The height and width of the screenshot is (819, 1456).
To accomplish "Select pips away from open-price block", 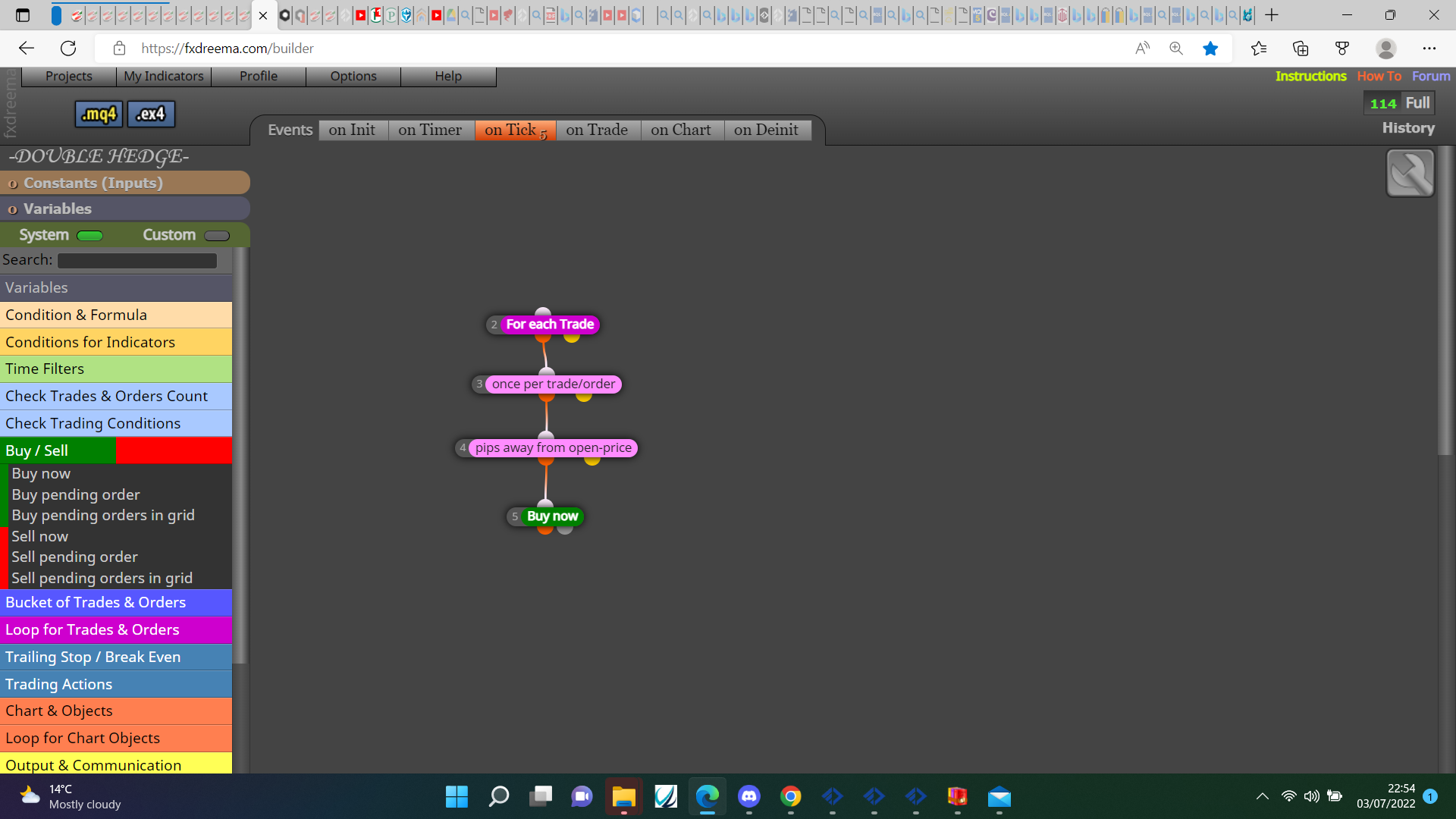I will [x=554, y=447].
